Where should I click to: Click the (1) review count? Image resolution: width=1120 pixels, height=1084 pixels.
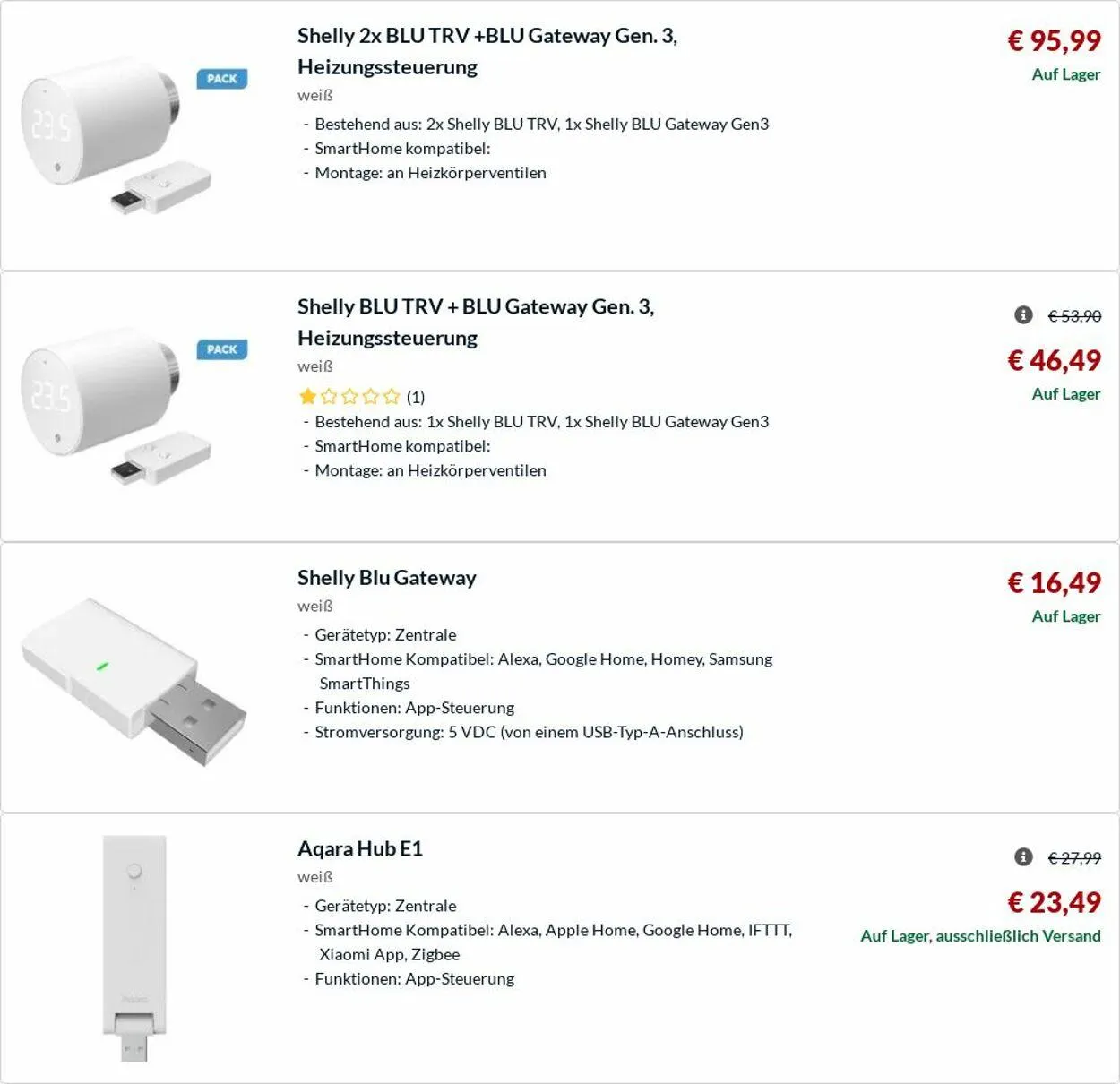tap(416, 397)
